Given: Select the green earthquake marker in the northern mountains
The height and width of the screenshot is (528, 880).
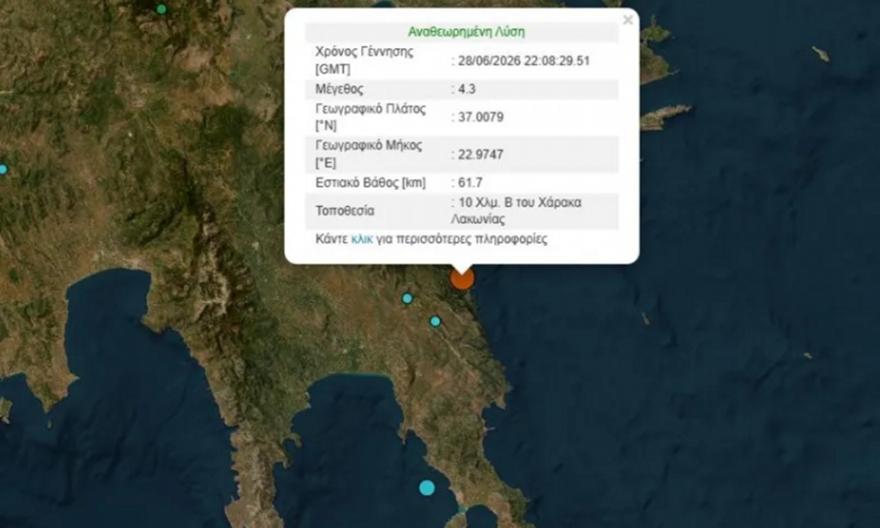Looking at the screenshot, I should [x=161, y=9].
